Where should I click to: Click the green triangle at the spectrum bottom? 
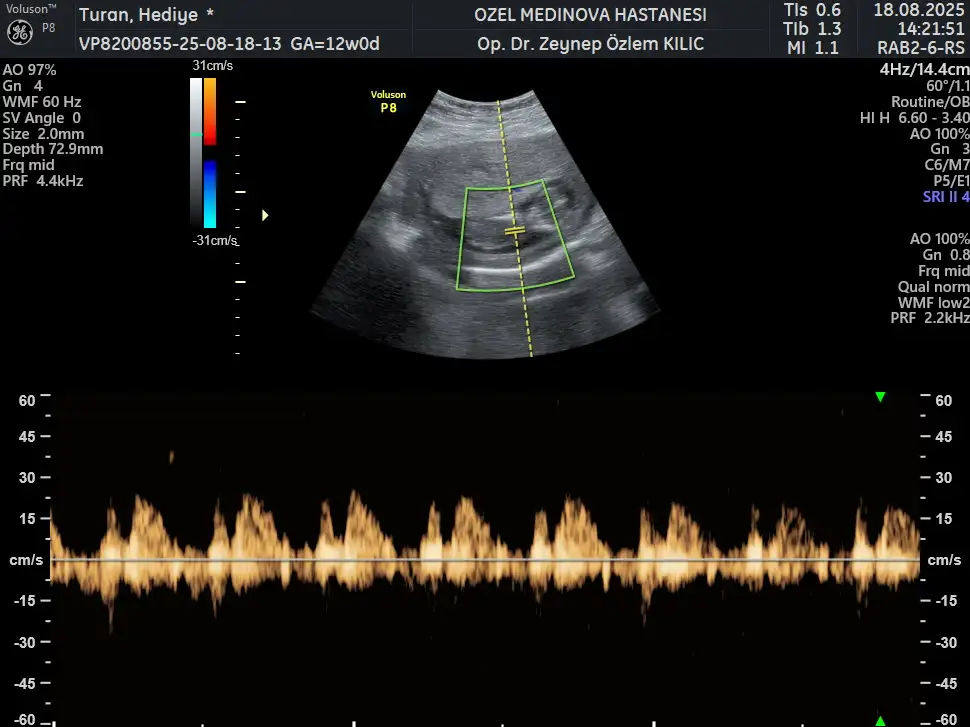(x=880, y=720)
